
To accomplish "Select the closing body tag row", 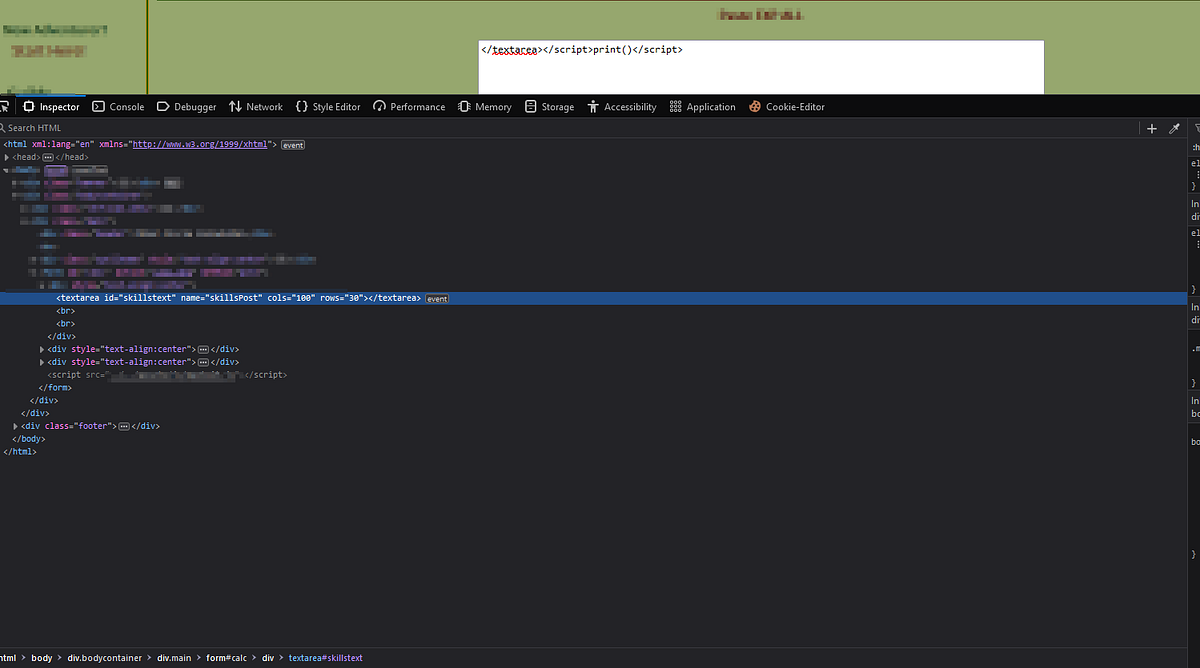I will [29, 439].
